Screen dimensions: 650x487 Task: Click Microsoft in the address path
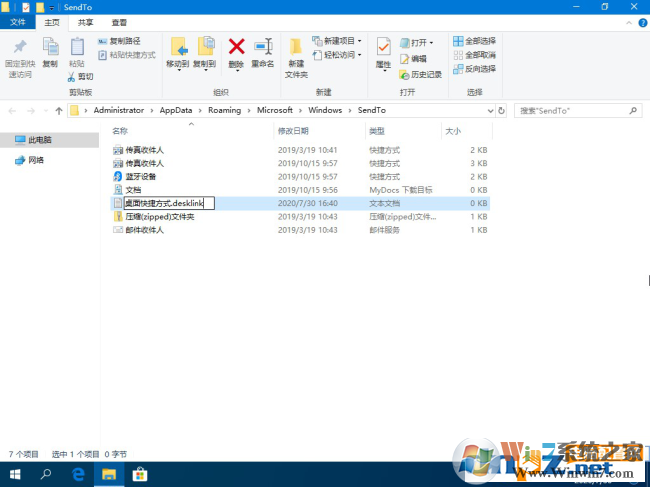point(275,110)
